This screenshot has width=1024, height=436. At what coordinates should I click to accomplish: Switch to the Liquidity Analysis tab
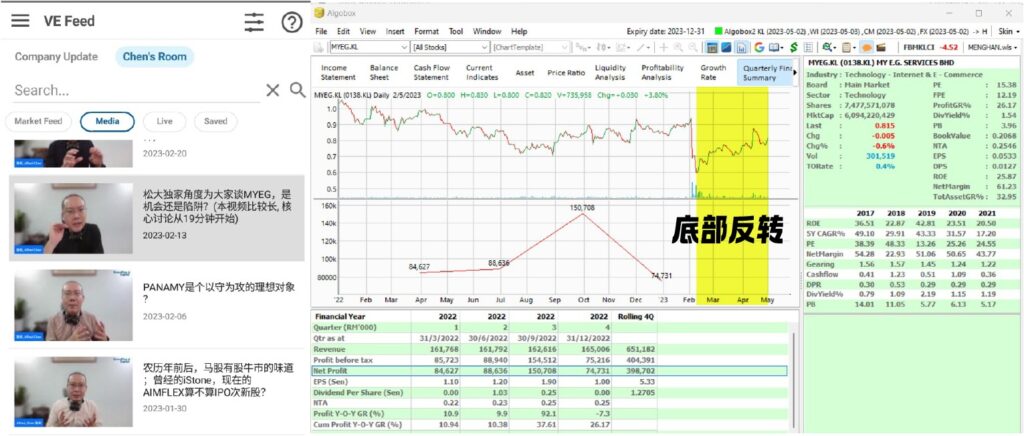tap(611, 72)
